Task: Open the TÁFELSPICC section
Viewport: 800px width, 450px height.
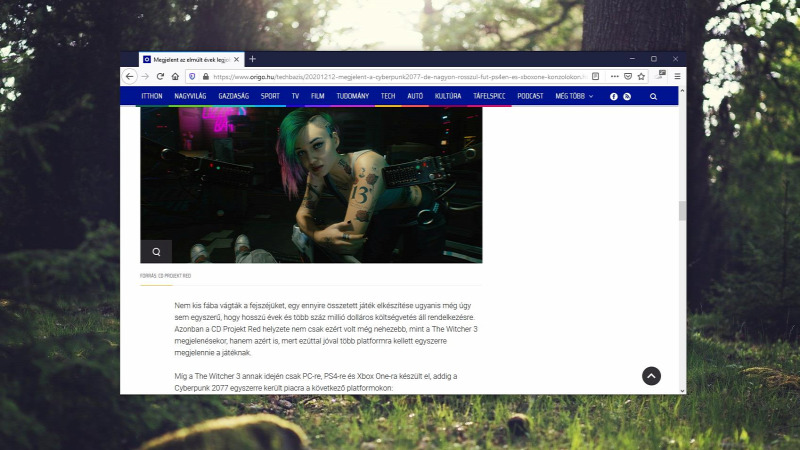Action: [x=489, y=96]
